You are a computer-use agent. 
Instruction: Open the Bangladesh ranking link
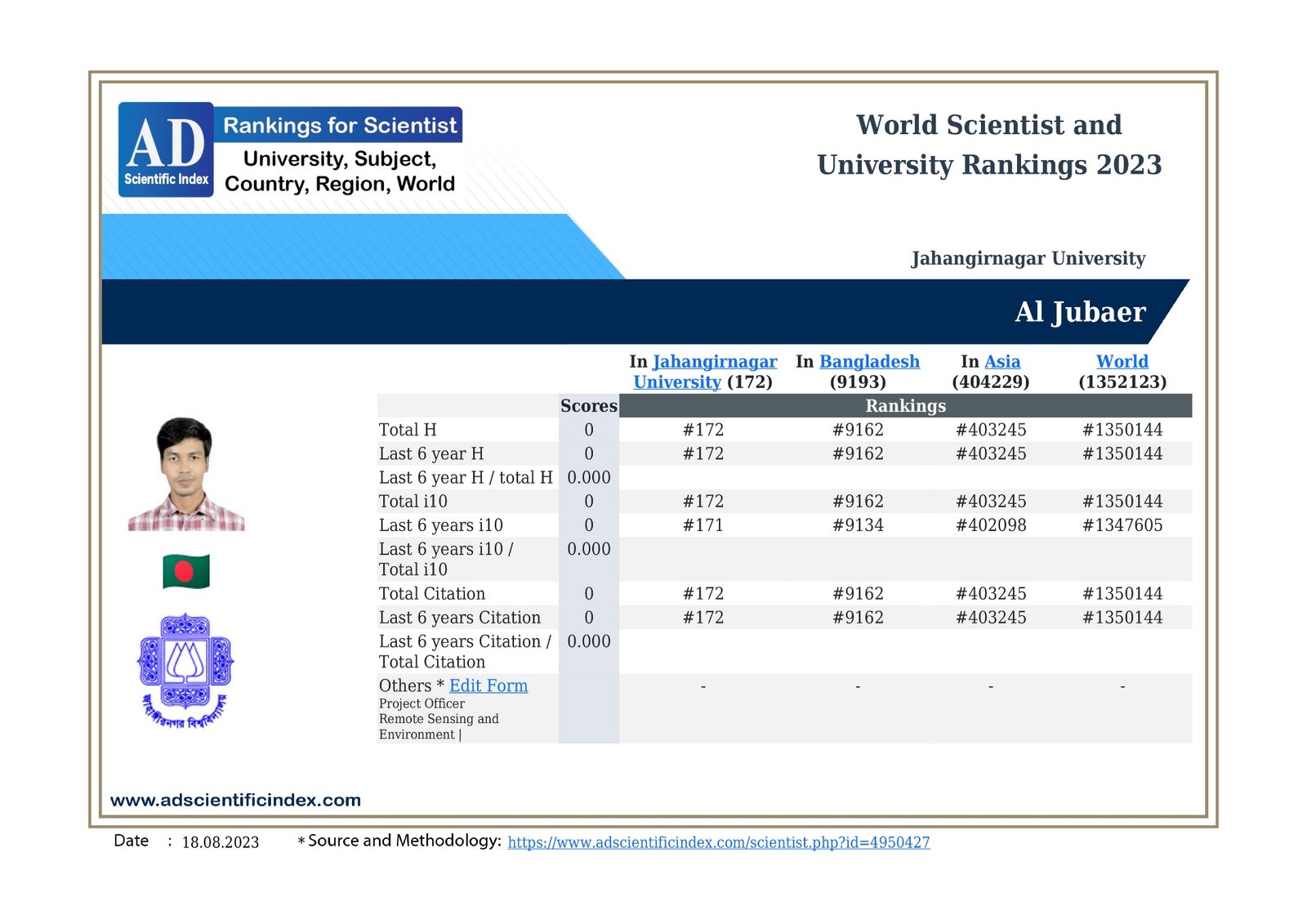click(869, 361)
